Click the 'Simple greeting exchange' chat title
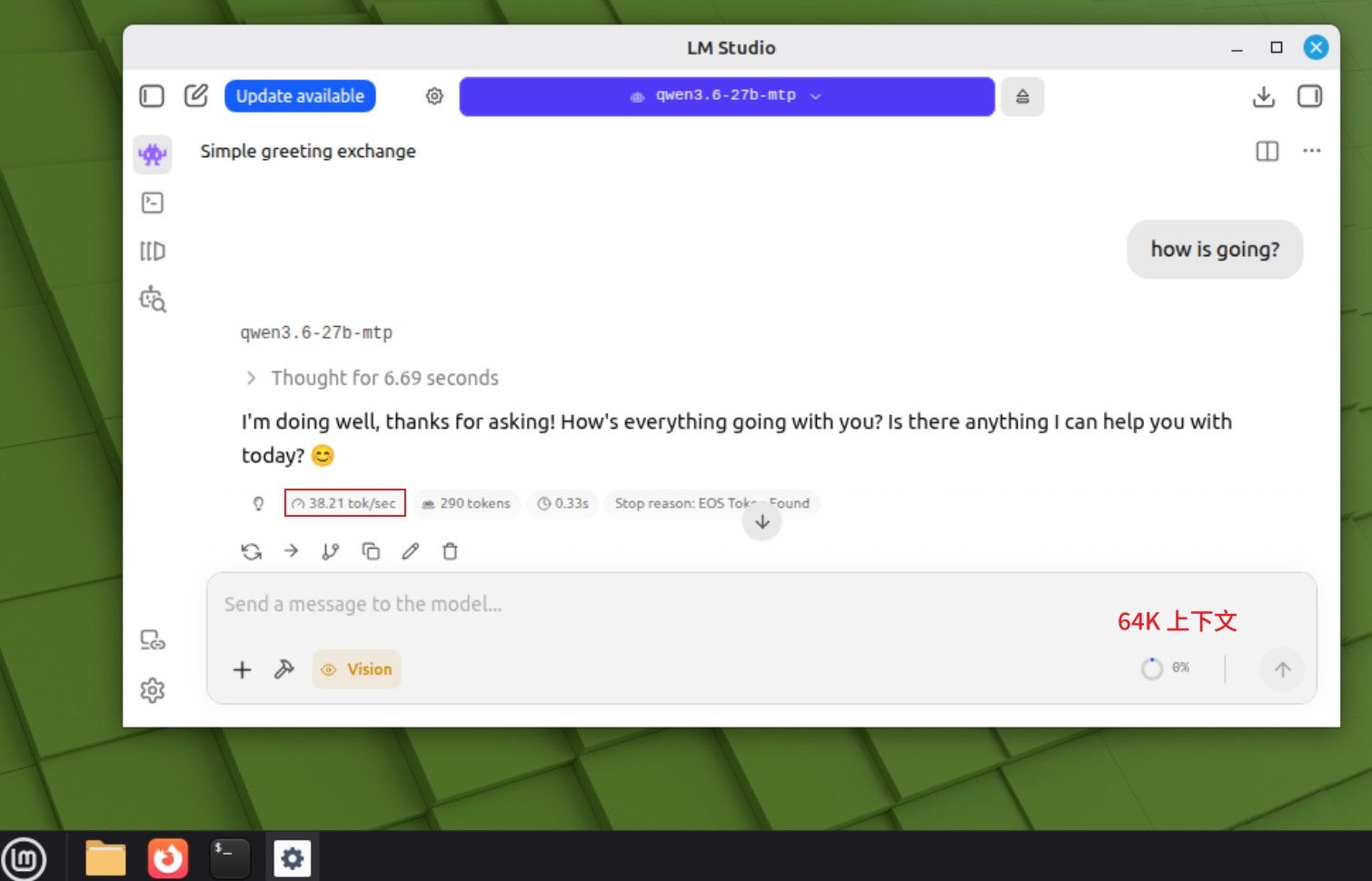Screen dimensions: 1372x881 [308, 151]
